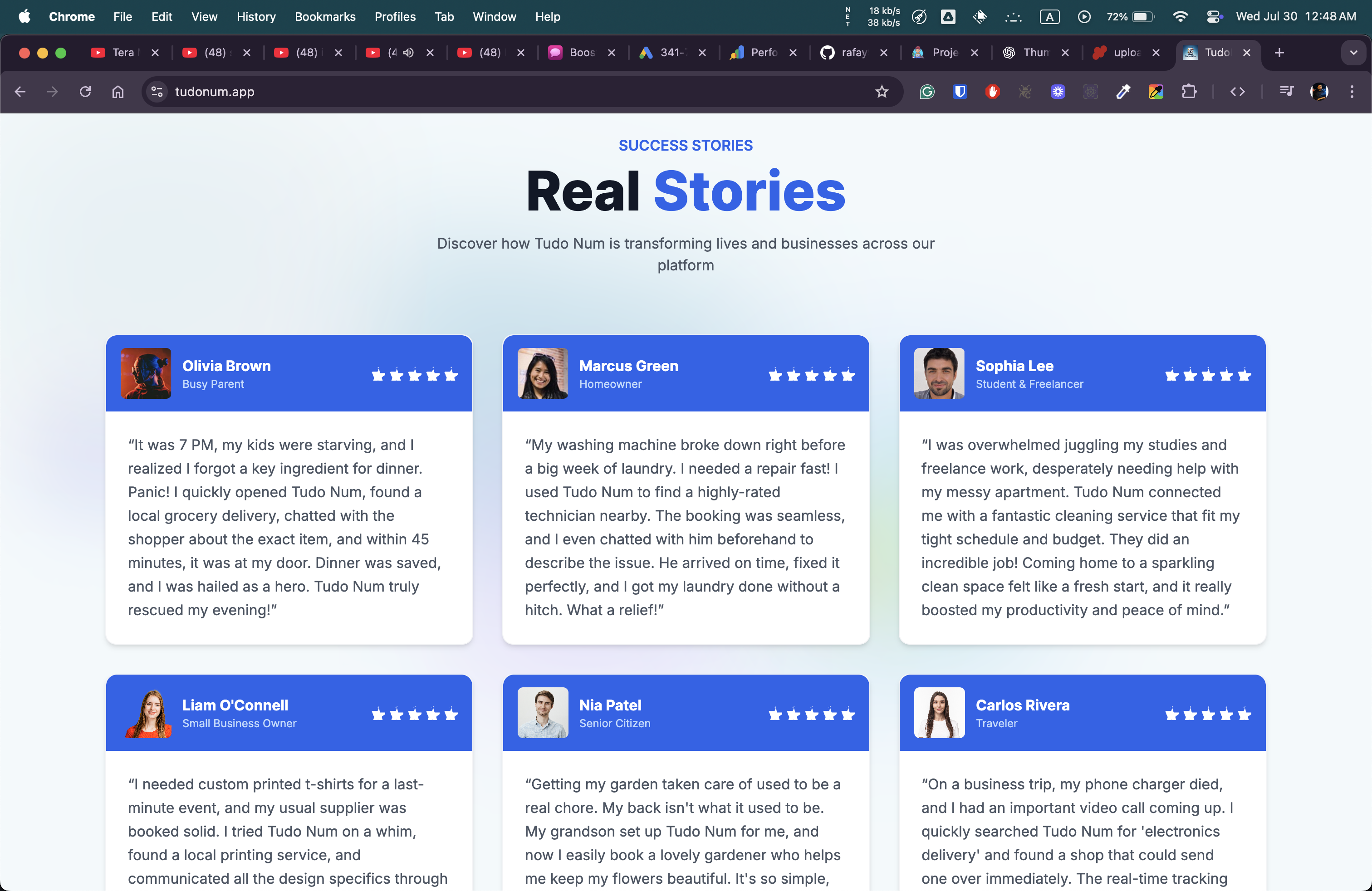Viewport: 1372px width, 891px height.
Task: Open the View menu
Action: coord(204,17)
